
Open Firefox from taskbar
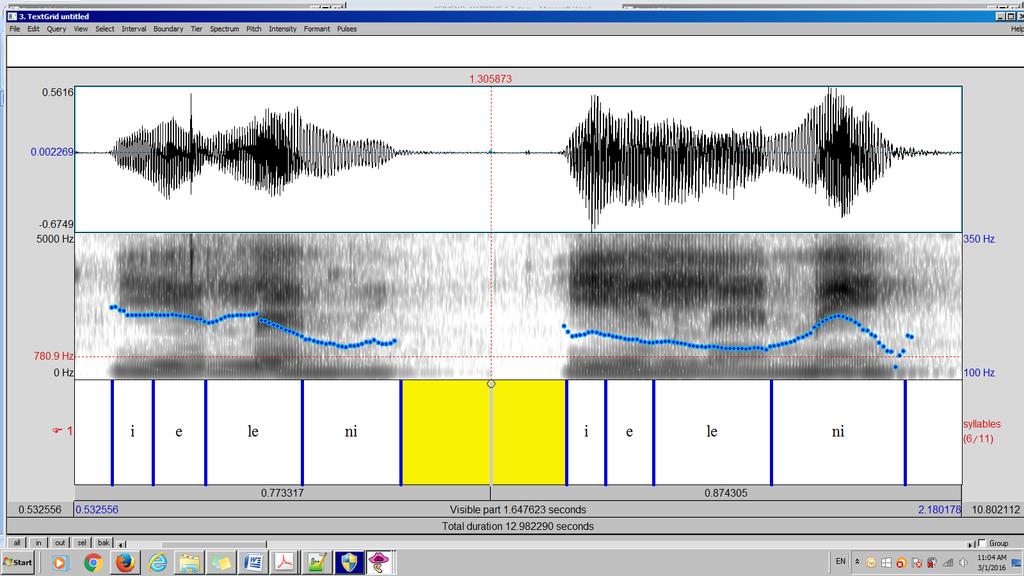[x=125, y=562]
